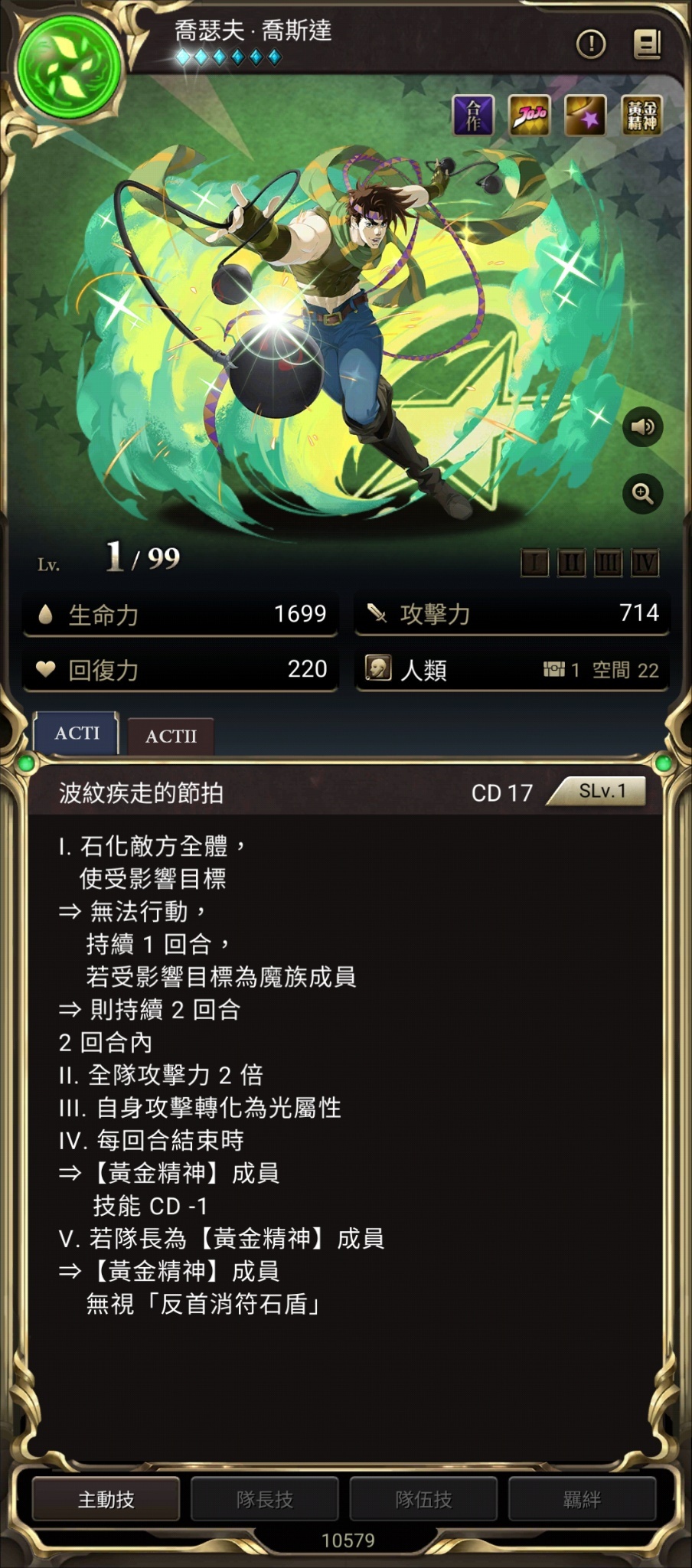The height and width of the screenshot is (1568, 692).
Task: Tap the green earth attribute orb
Action: [x=69, y=67]
